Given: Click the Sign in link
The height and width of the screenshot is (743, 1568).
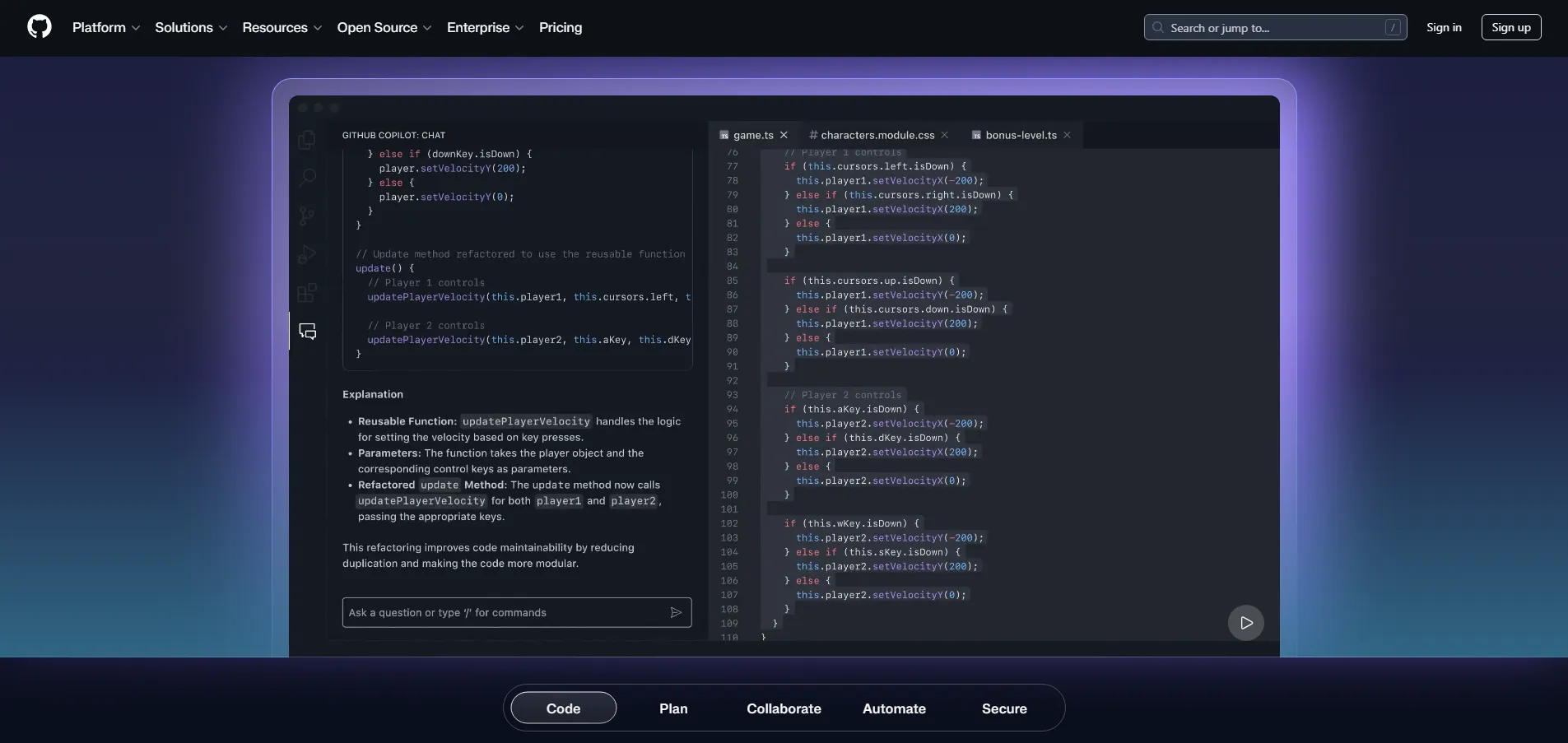Looking at the screenshot, I should click(1444, 27).
